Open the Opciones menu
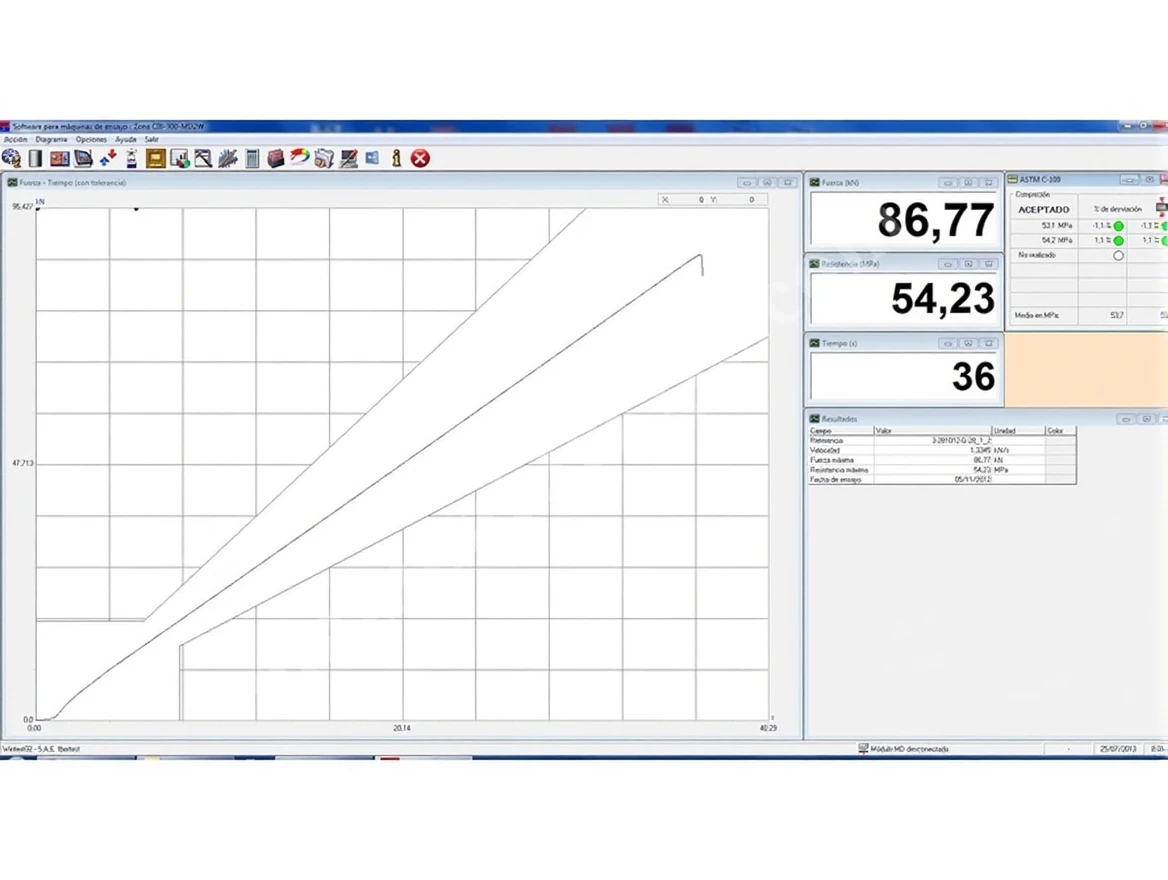Viewport: 1168px width, 880px height. pos(91,140)
